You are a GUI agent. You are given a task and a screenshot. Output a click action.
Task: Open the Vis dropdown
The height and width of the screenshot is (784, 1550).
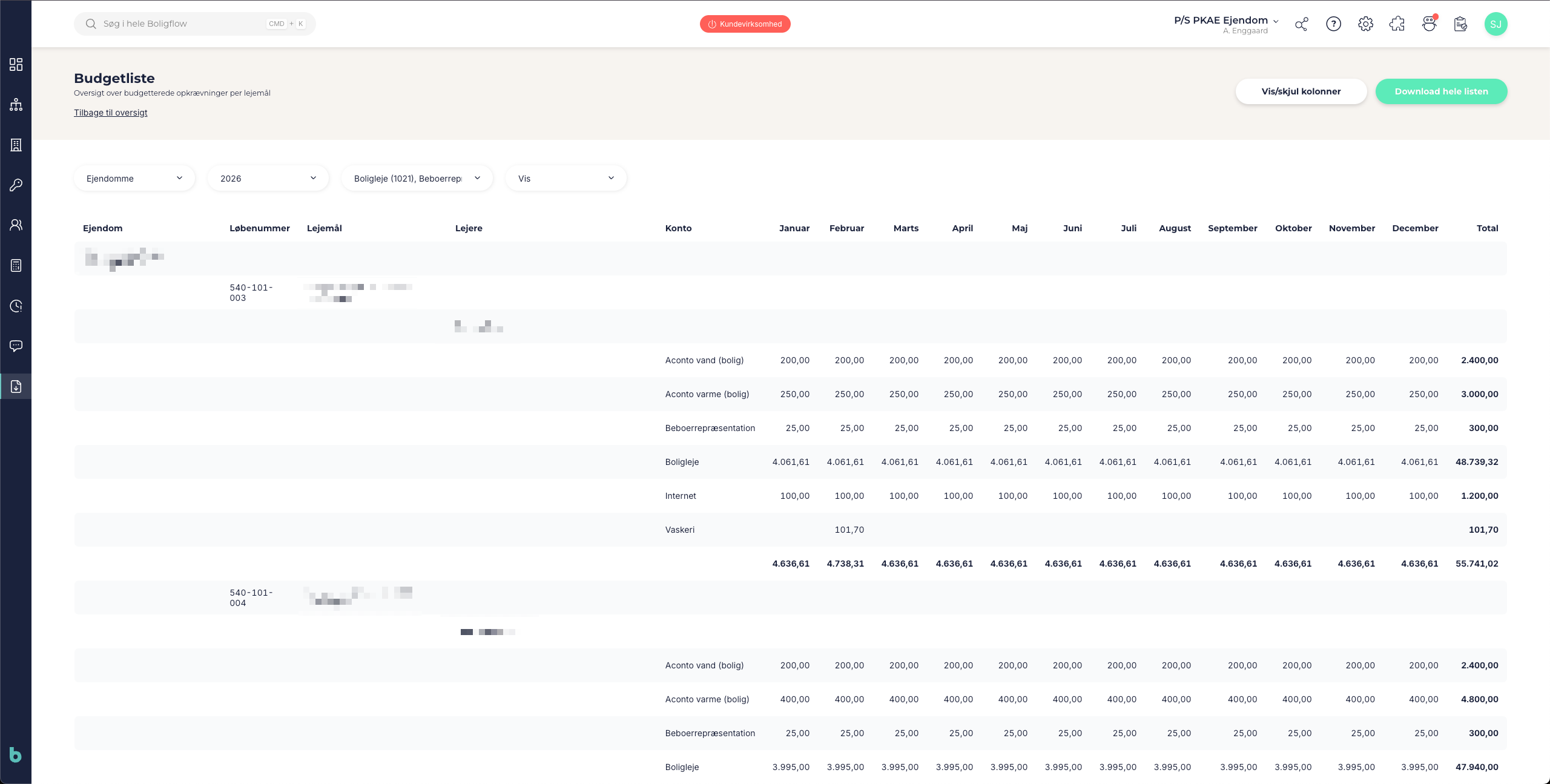coord(566,179)
